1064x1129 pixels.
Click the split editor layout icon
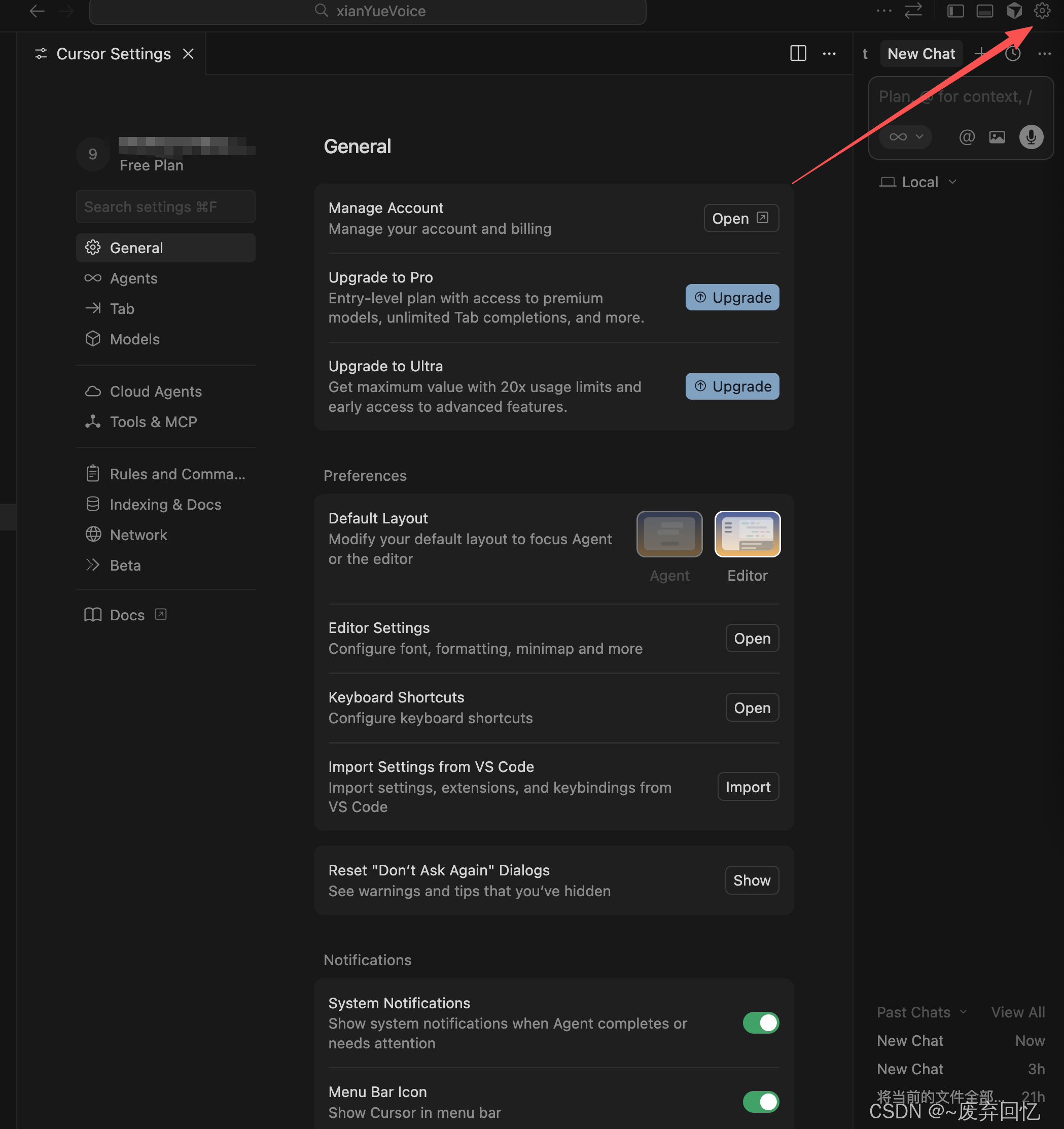[x=798, y=54]
